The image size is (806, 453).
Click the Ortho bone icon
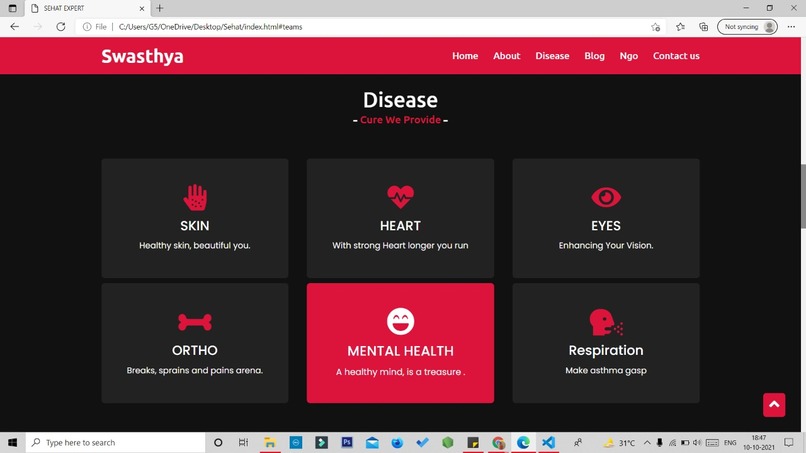click(x=195, y=322)
